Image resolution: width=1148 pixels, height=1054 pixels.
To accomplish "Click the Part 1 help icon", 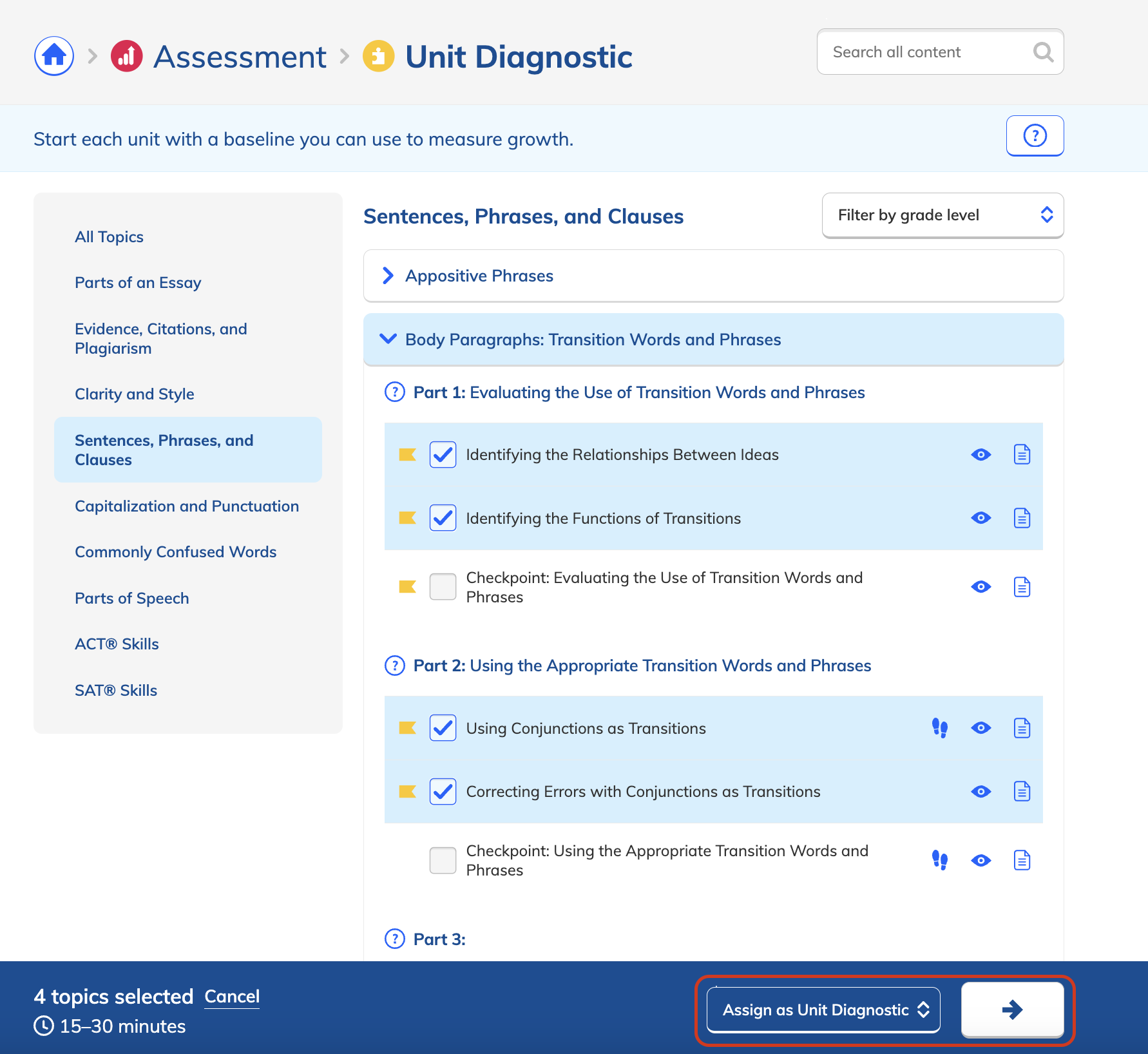I will click(x=395, y=392).
